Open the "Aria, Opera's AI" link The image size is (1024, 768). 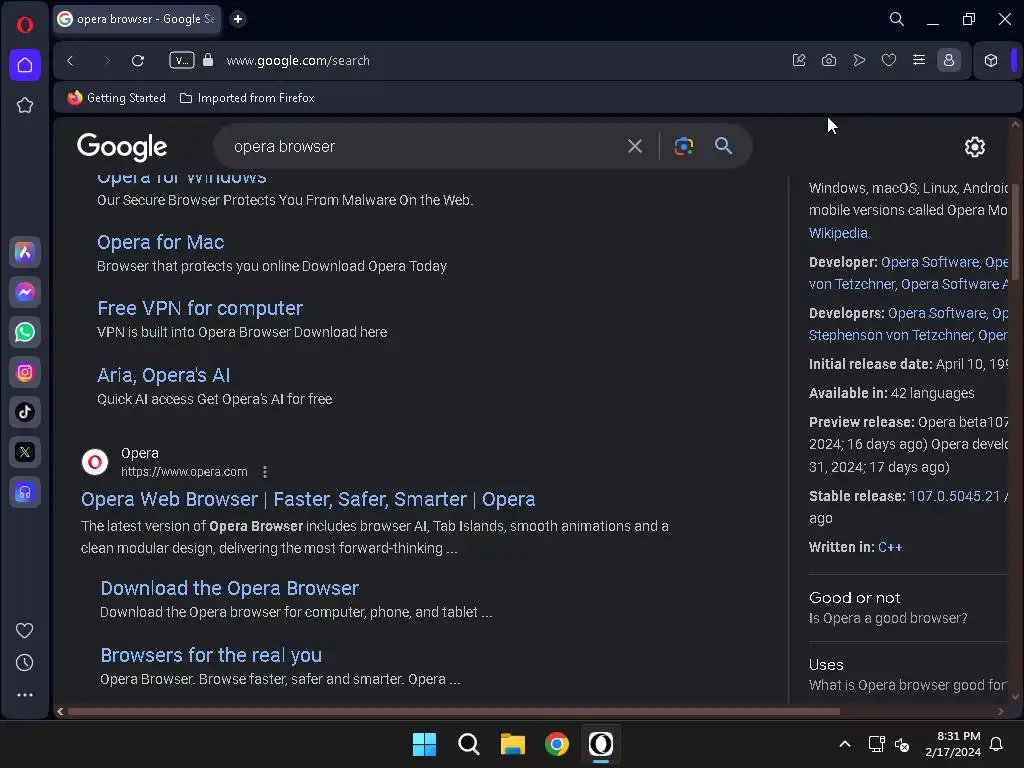pyautogui.click(x=163, y=376)
